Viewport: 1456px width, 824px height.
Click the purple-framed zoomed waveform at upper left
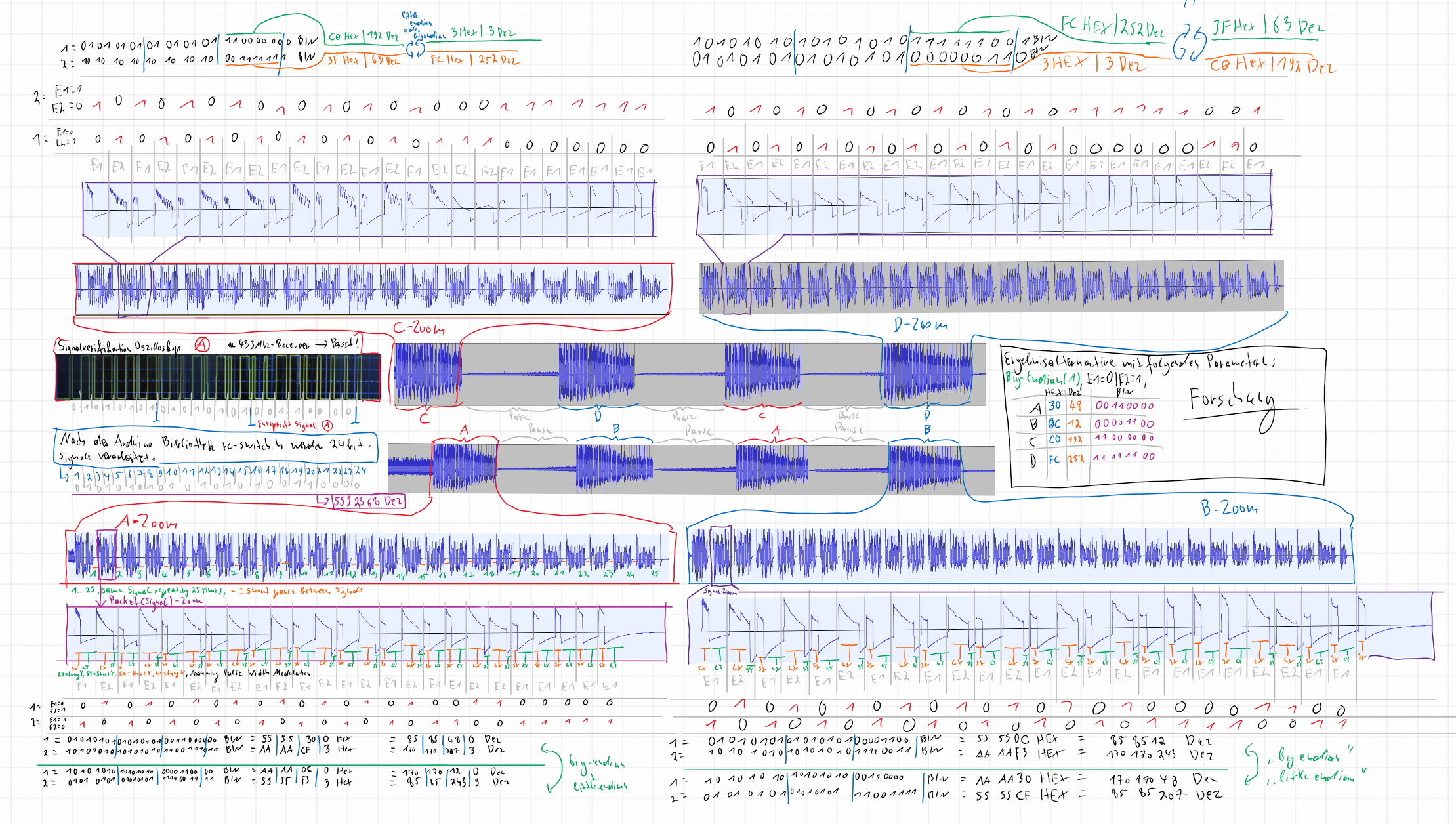[369, 209]
